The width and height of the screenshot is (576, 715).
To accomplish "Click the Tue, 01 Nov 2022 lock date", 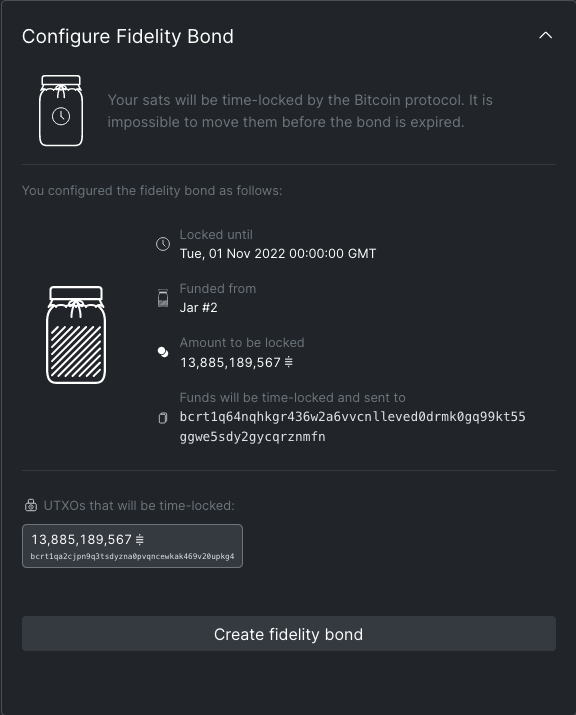I will pyautogui.click(x=278, y=254).
